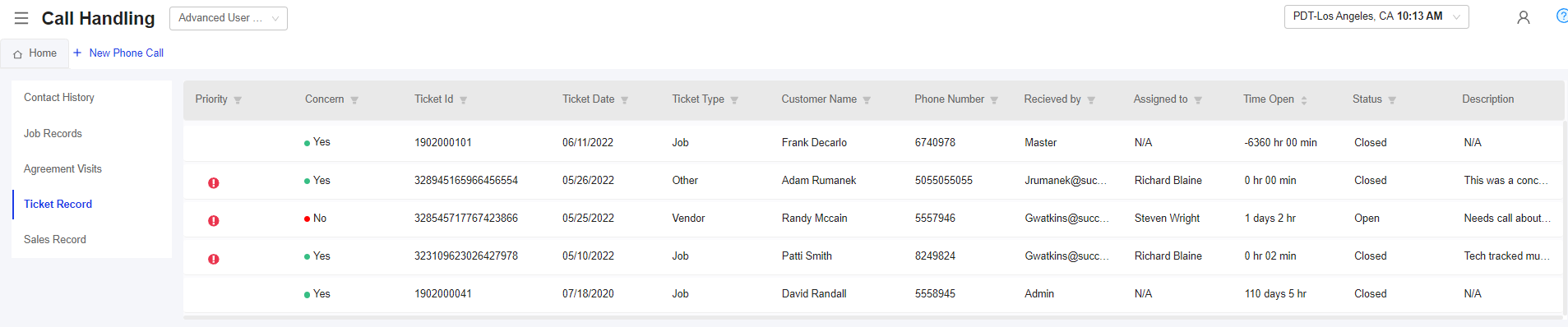The image size is (1568, 327).
Task: Expand the Advanced User dropdown
Action: (x=229, y=18)
